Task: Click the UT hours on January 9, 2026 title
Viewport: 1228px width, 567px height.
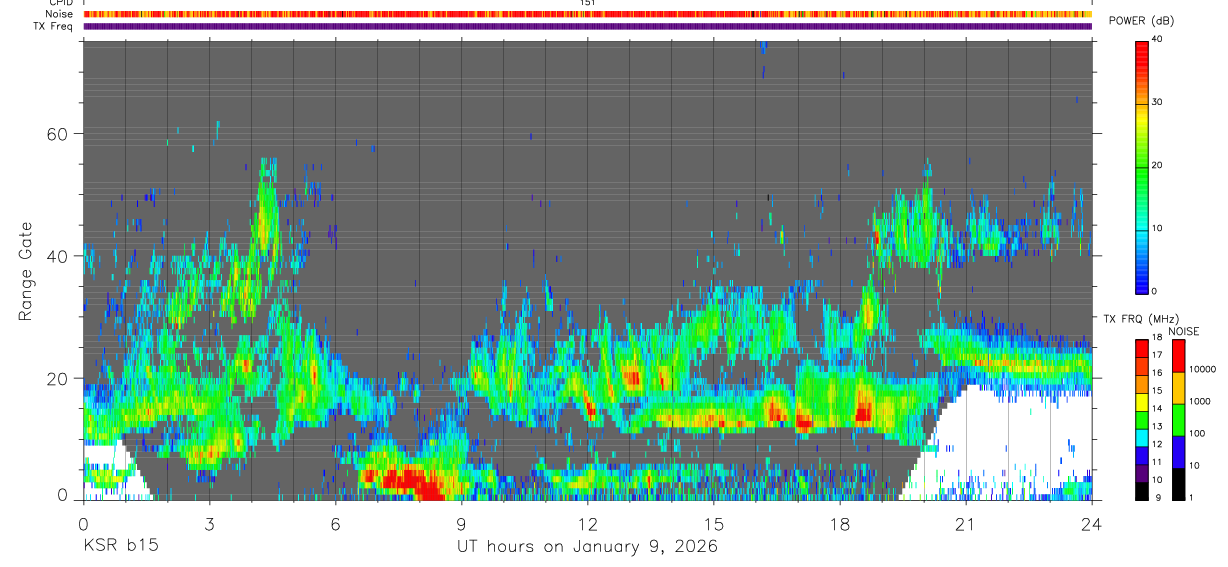Action: click(587, 546)
